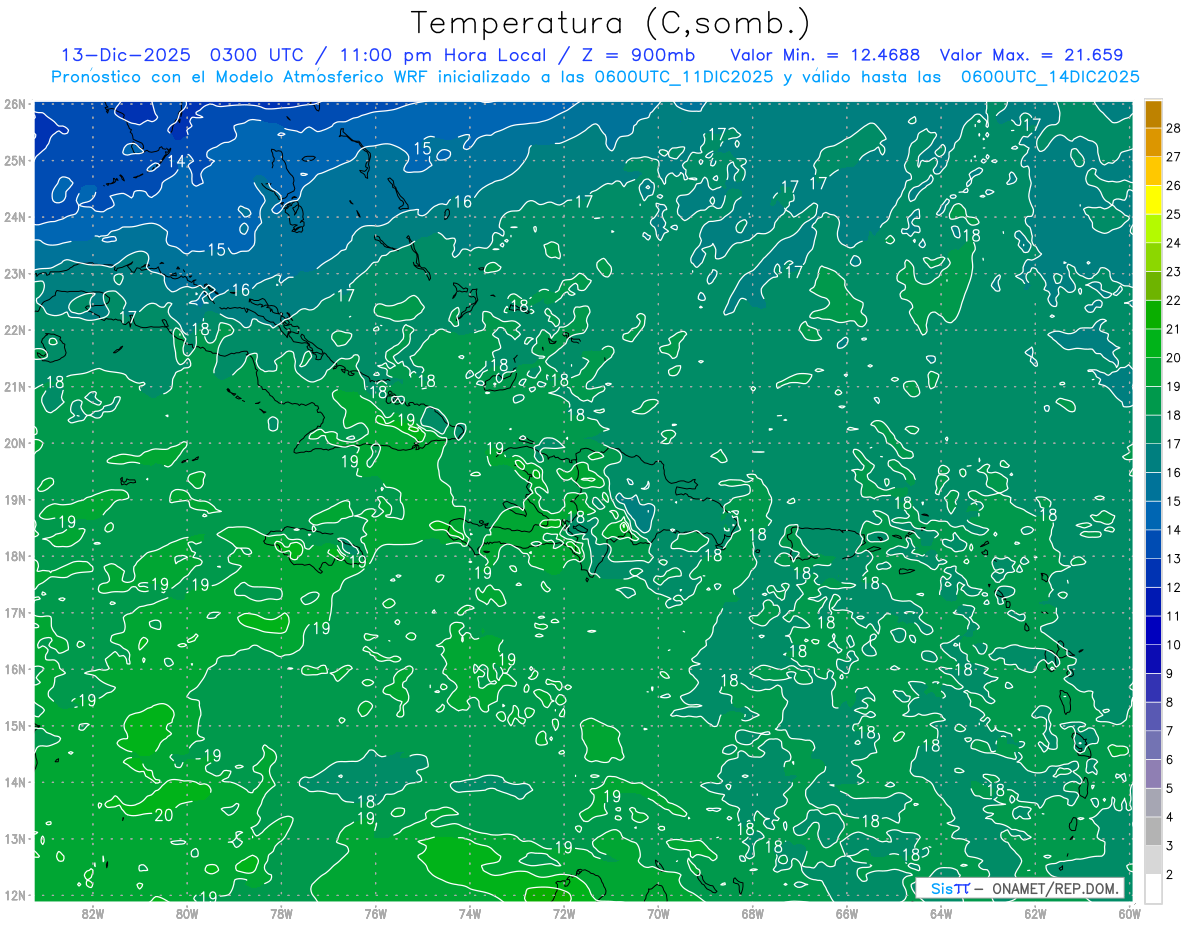Click the "12N" latitude axis label
The image size is (1200, 927).
click(x=15, y=895)
